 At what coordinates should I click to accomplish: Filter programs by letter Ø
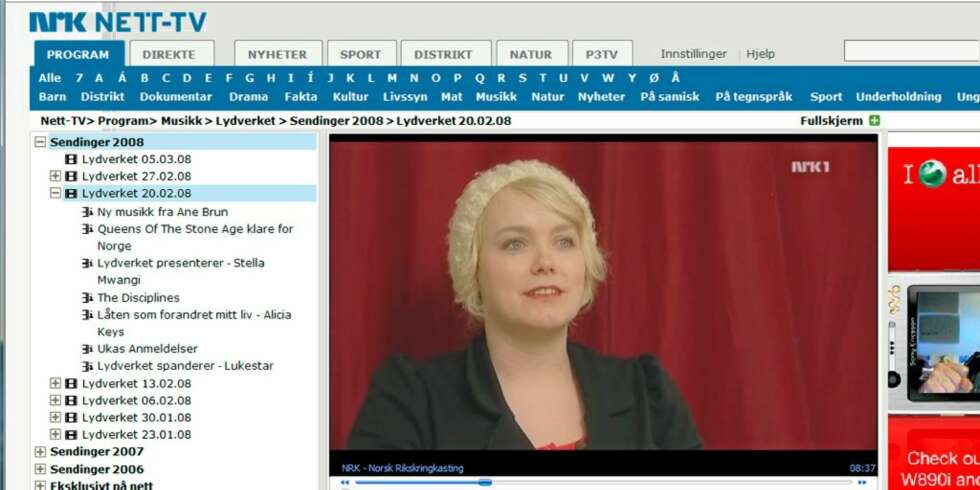click(x=654, y=78)
